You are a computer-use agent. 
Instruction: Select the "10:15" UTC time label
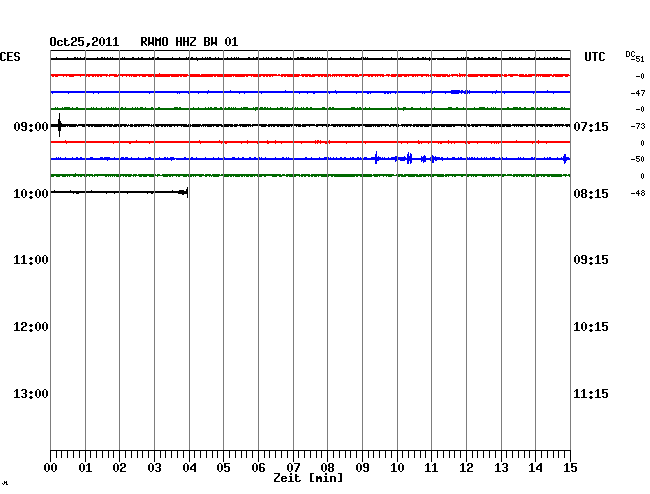(x=591, y=327)
